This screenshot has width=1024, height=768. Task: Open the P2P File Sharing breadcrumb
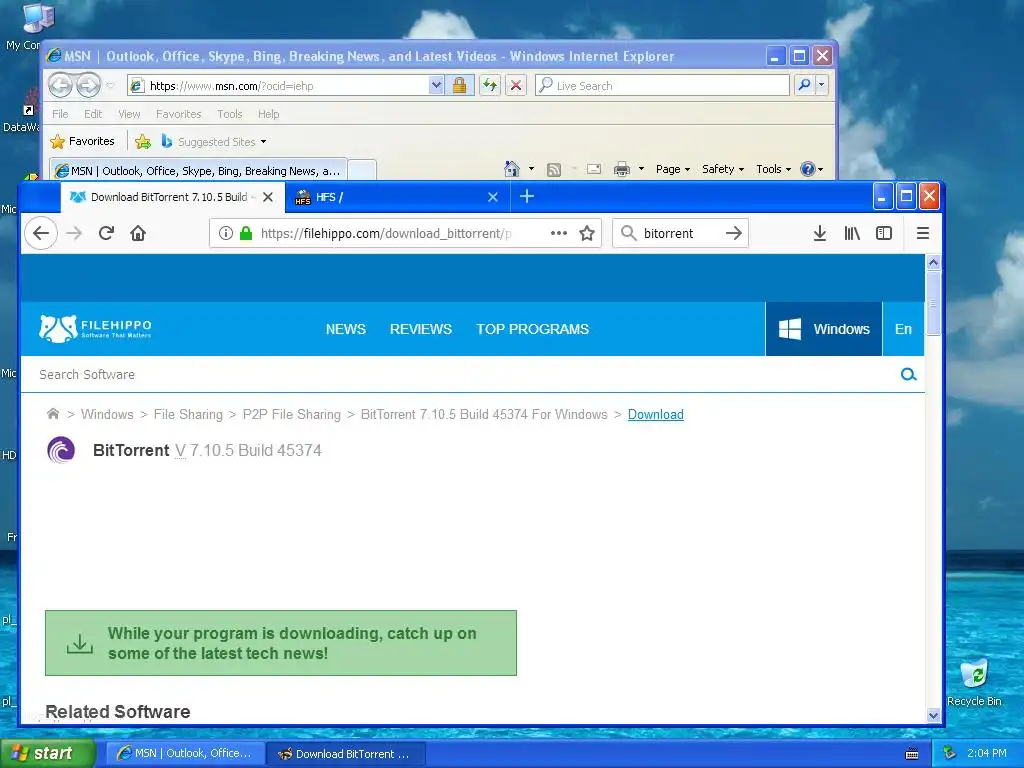click(292, 414)
